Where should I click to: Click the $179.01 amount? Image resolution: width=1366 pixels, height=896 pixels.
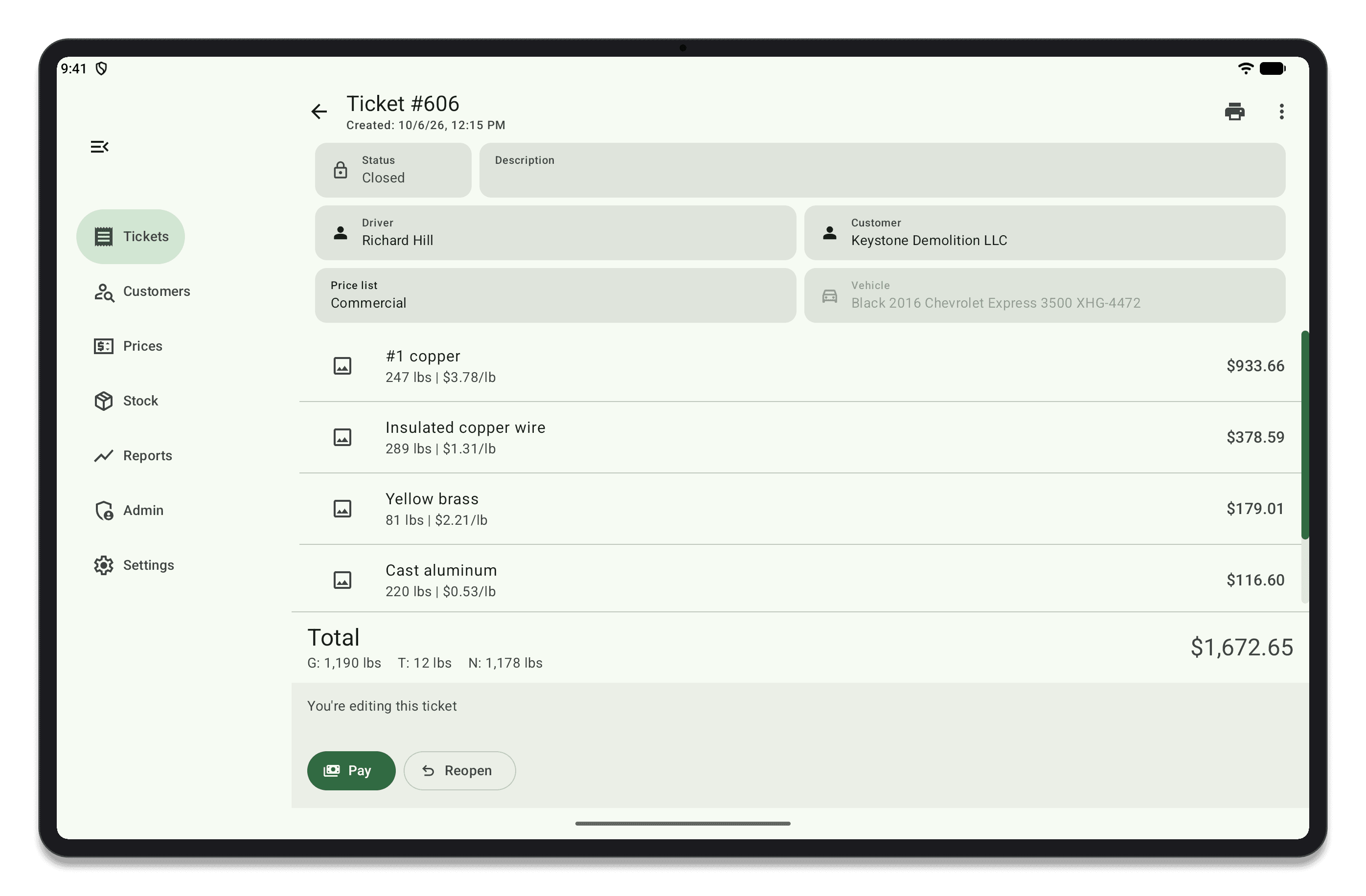pos(1254,509)
